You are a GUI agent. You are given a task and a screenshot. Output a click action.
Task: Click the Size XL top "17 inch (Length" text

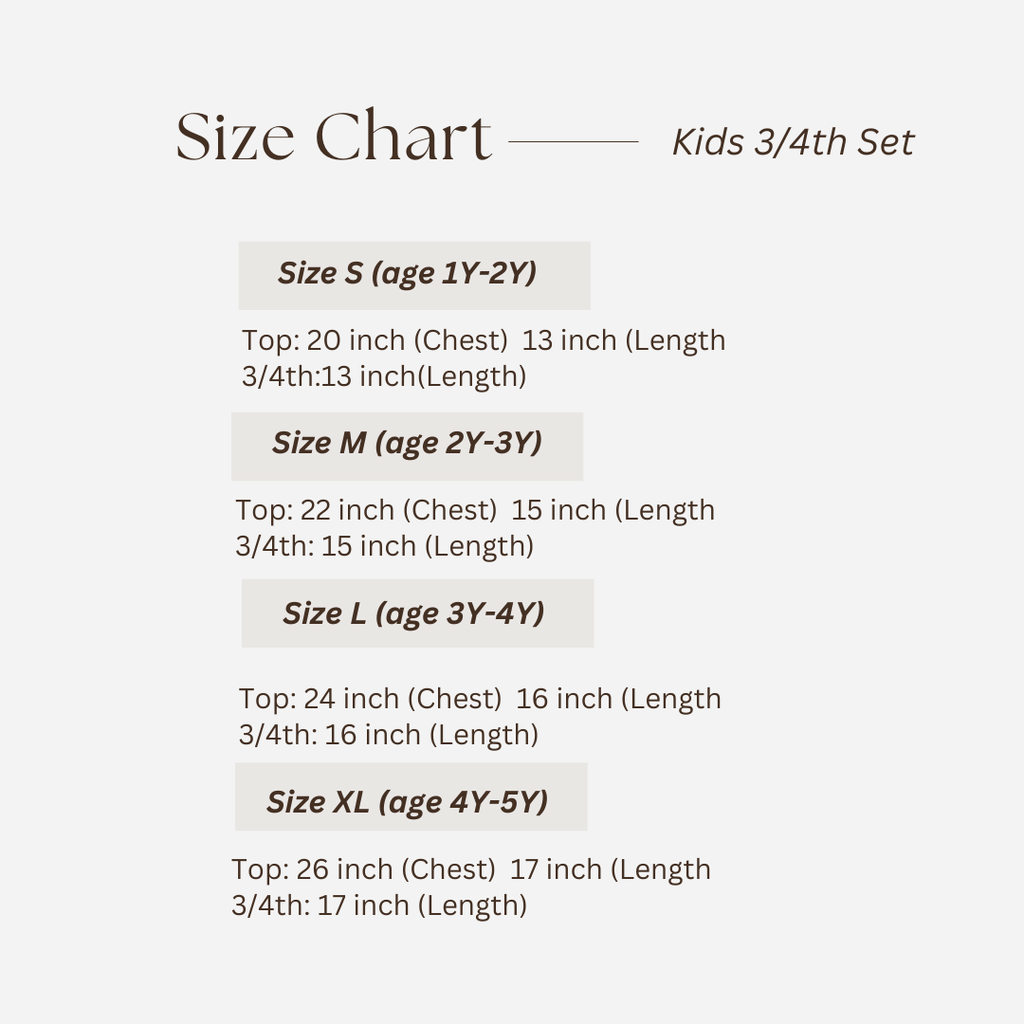tap(610, 869)
